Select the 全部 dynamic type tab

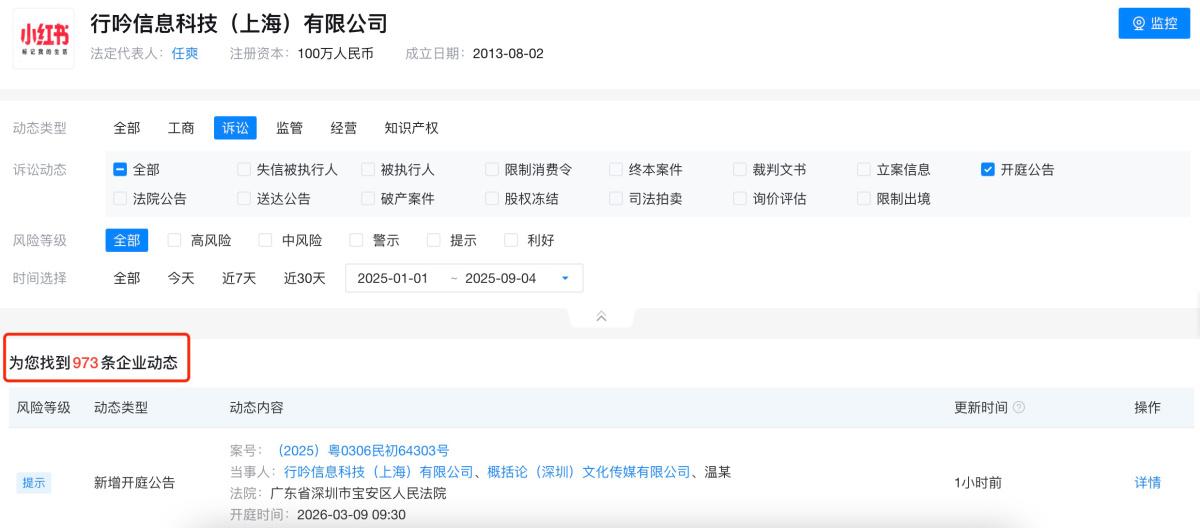[x=127, y=128]
